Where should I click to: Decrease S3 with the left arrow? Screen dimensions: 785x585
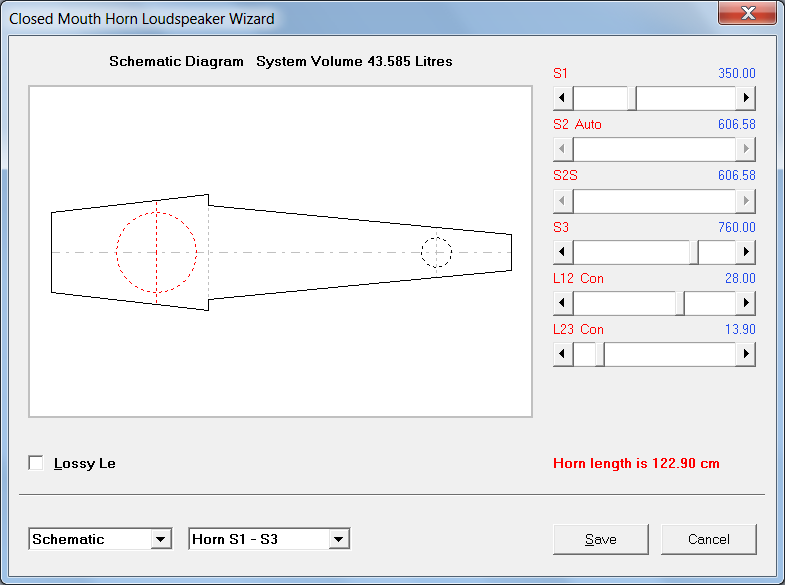pyautogui.click(x=563, y=252)
